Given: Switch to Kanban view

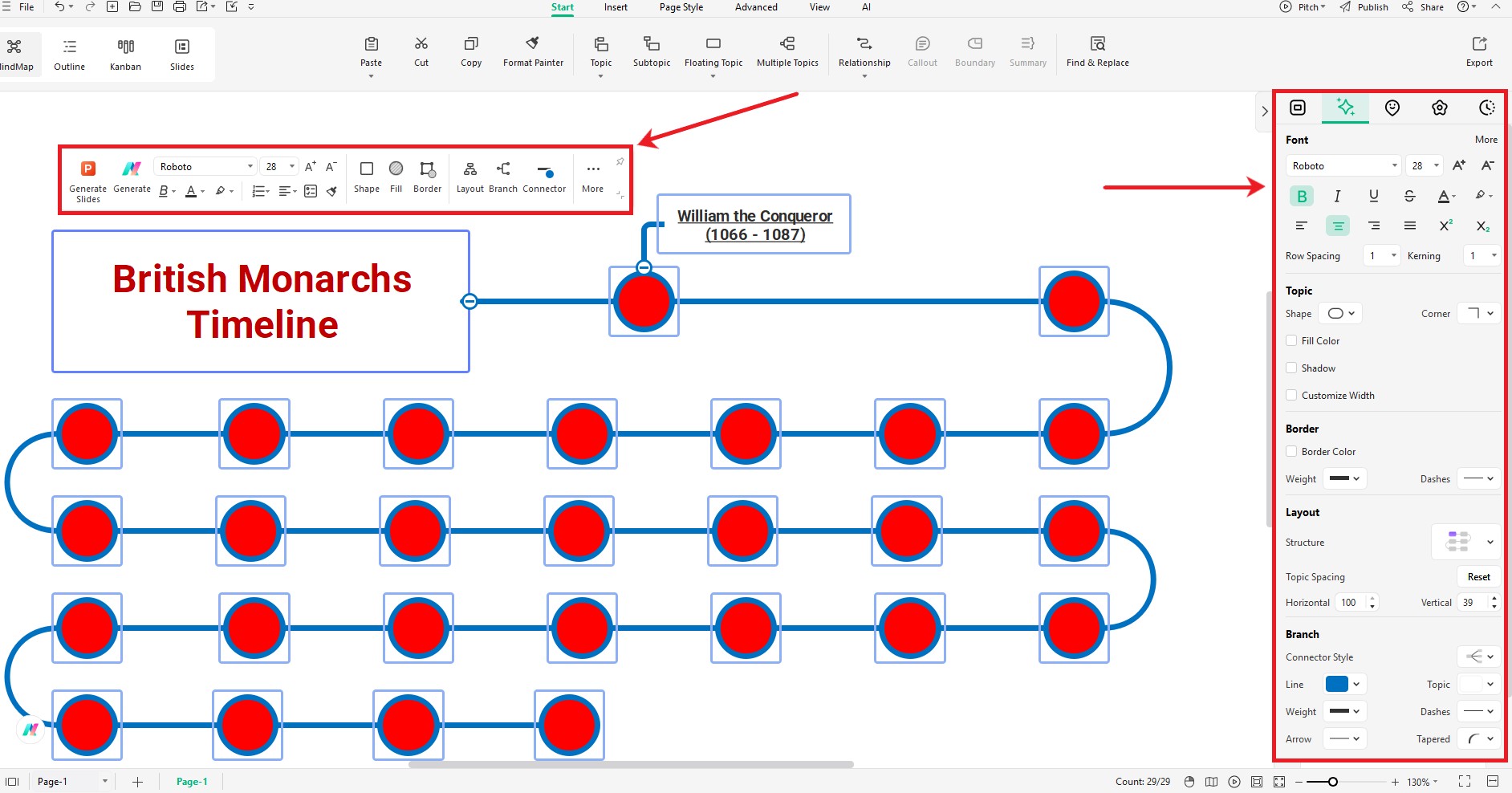Looking at the screenshot, I should 125,55.
